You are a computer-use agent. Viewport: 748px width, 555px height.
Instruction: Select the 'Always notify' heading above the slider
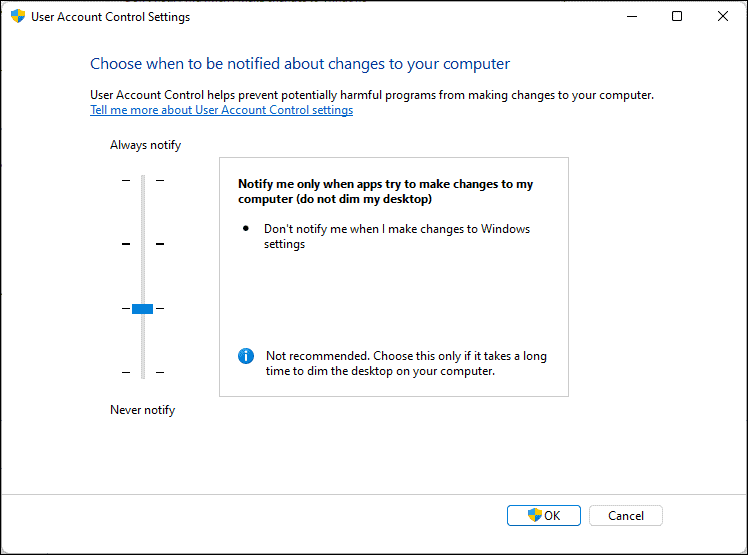coord(145,145)
